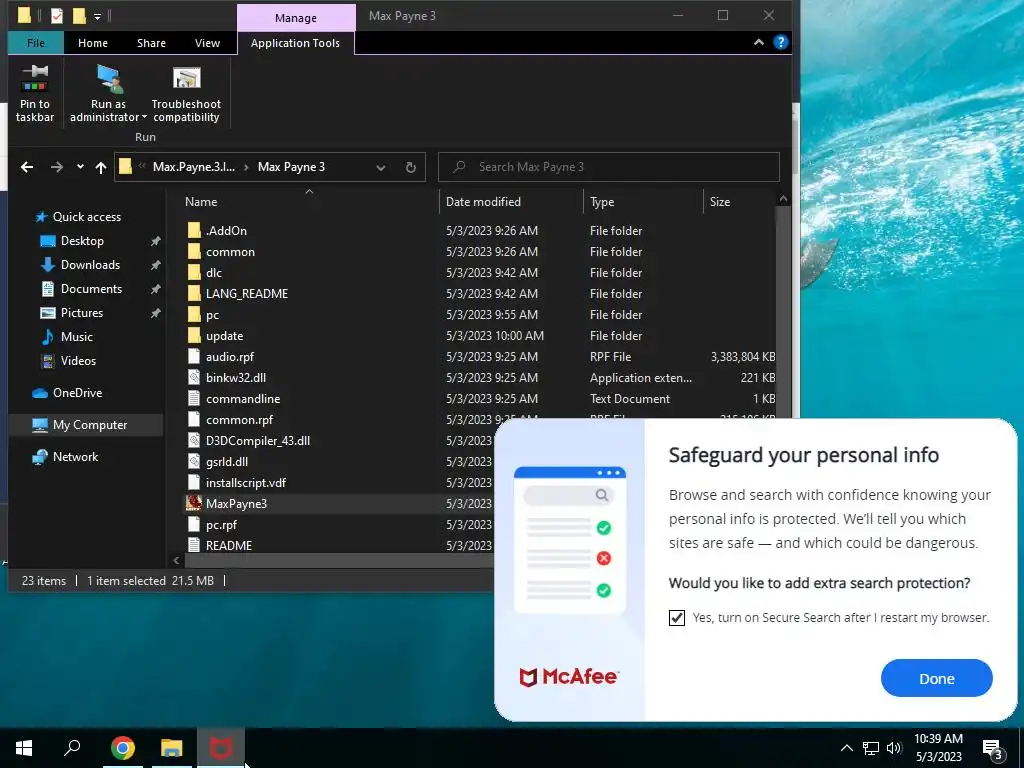
Task: Click Max.Payne.3.I... breadcrumb segment
Action: (193, 167)
